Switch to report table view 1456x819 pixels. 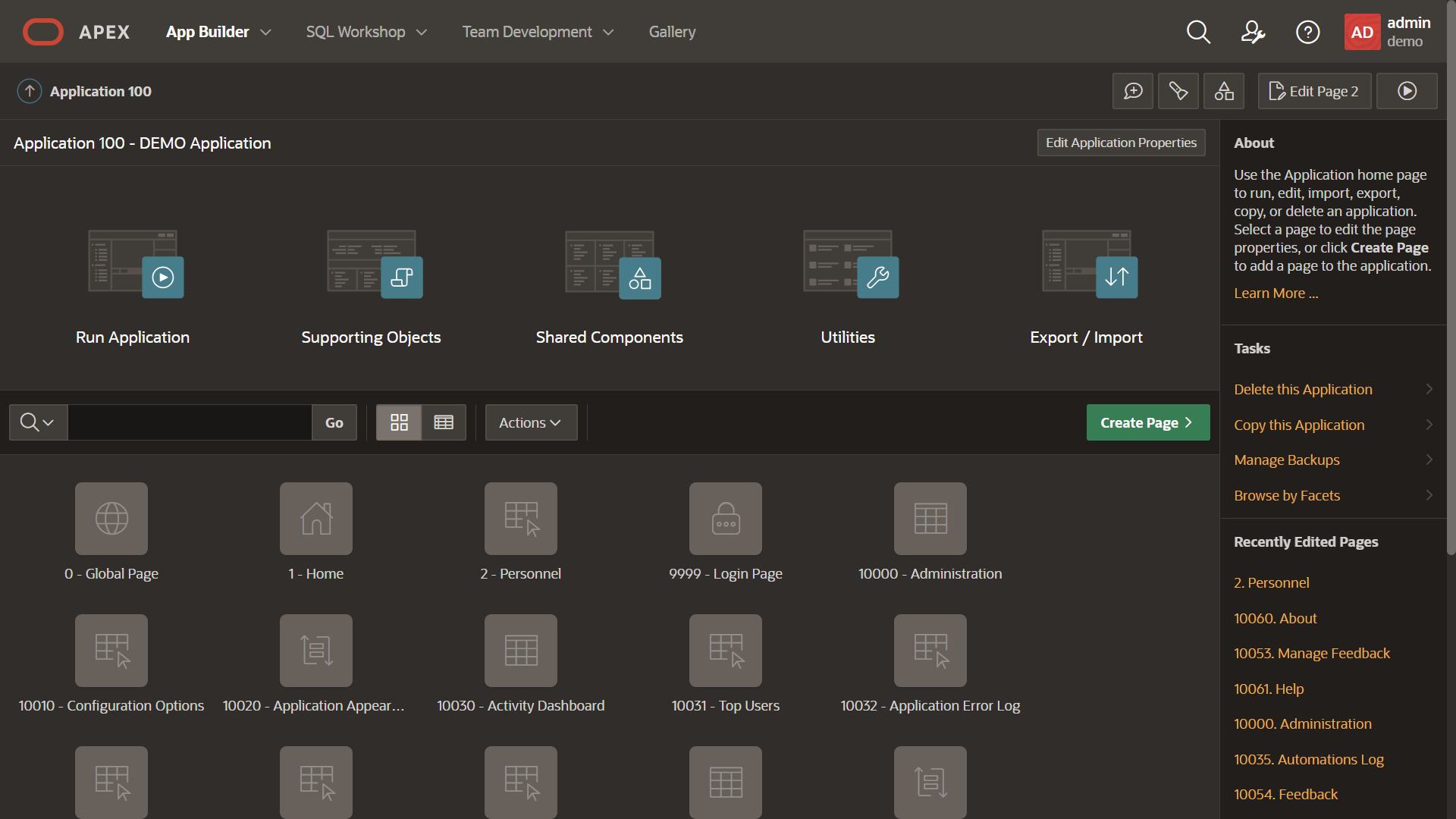(444, 422)
